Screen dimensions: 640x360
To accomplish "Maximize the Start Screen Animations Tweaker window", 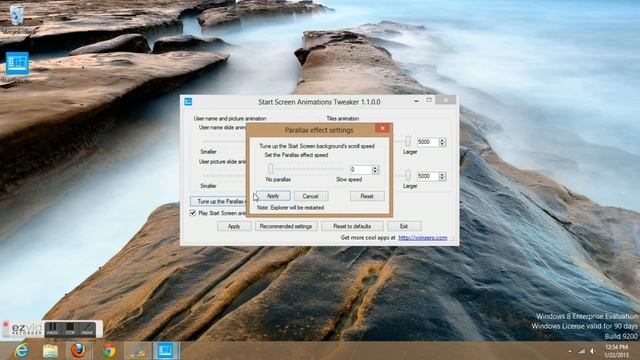I will click(429, 100).
